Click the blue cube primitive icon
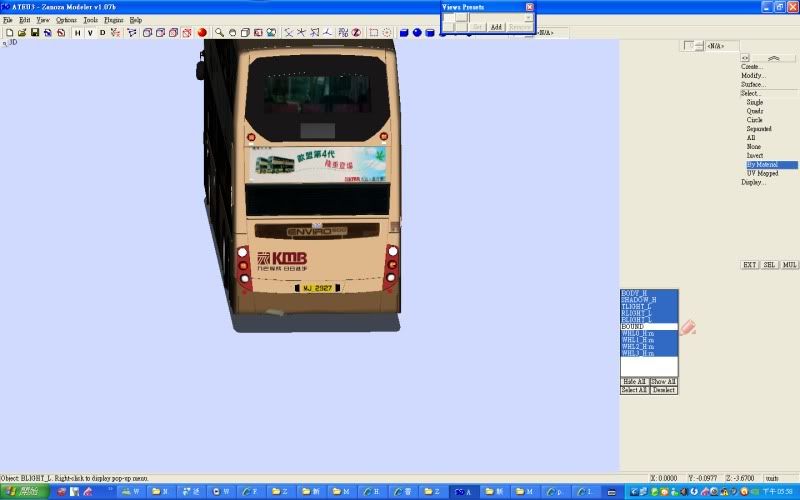This screenshot has width=800, height=500. coord(404,33)
